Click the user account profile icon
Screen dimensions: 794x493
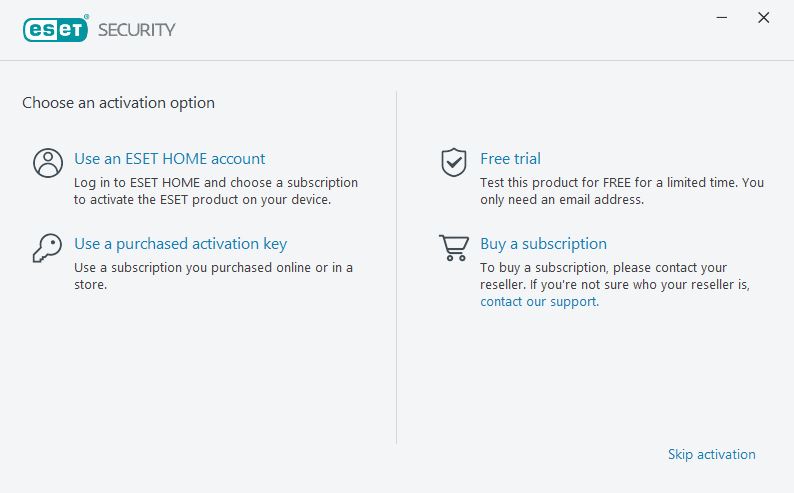[48, 163]
